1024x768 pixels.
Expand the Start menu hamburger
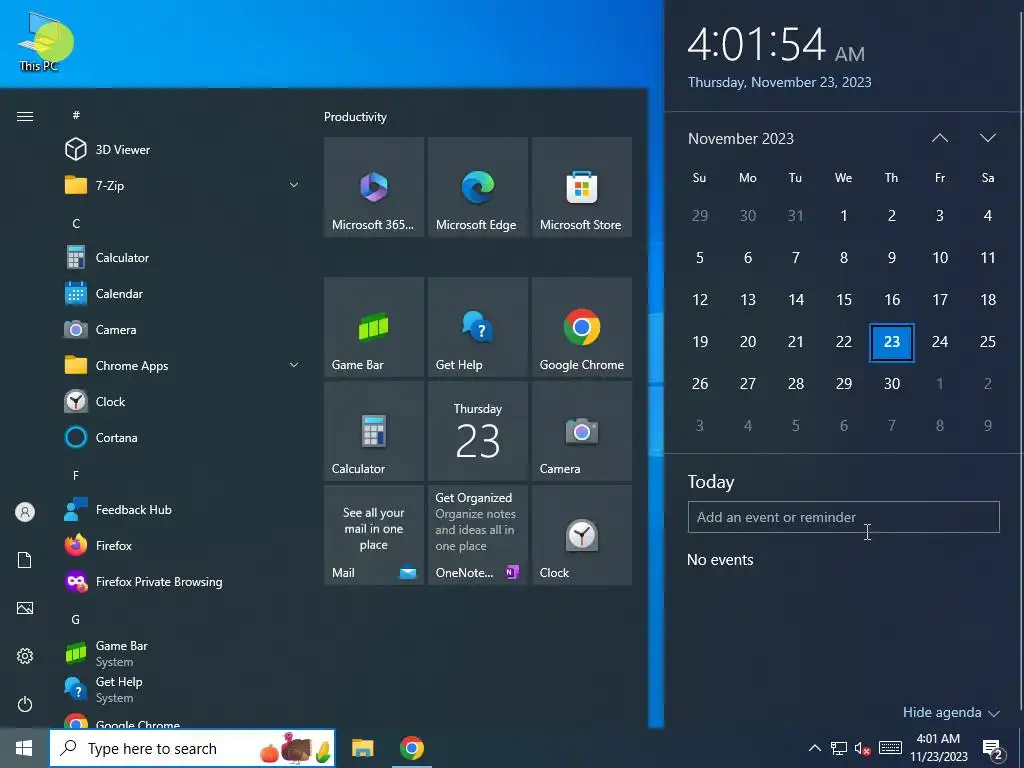pos(25,116)
